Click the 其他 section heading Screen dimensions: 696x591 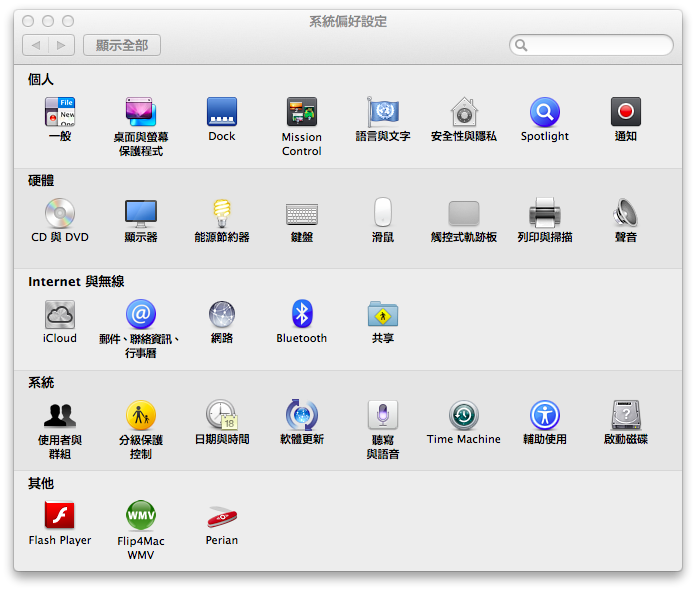tap(41, 483)
